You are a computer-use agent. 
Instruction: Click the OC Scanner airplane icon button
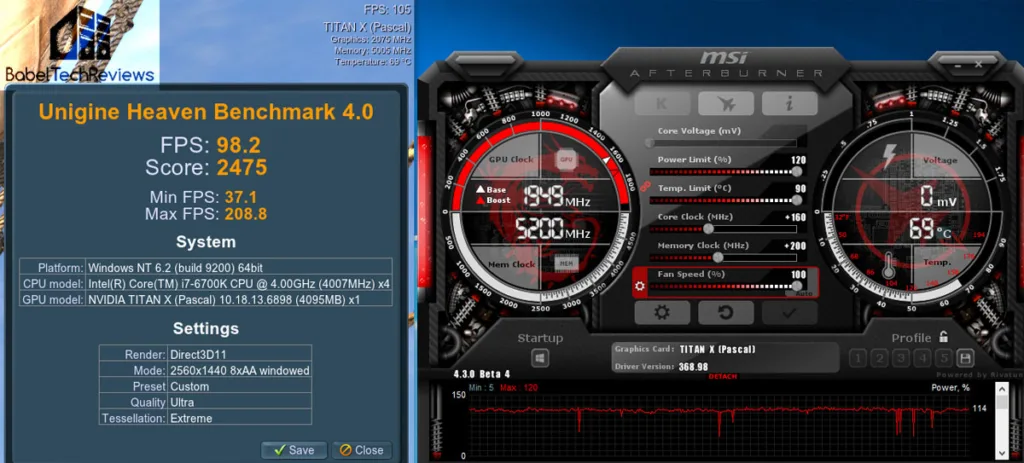pyautogui.click(x=726, y=103)
